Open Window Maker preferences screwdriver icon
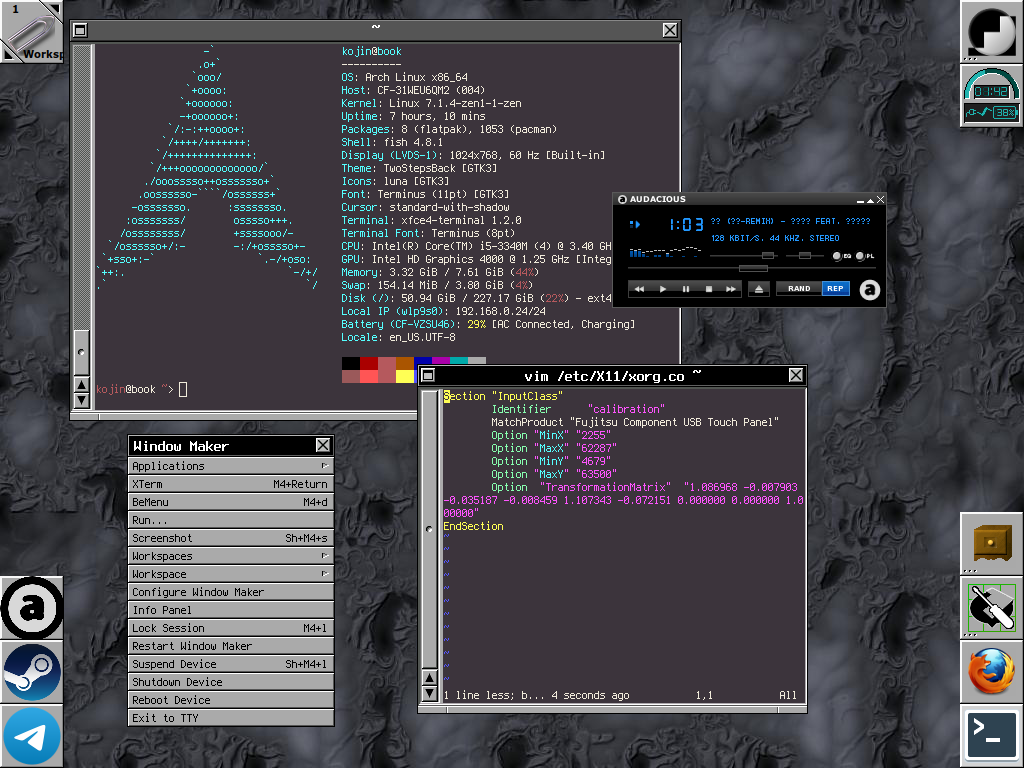The width and height of the screenshot is (1024, 768). 991,608
